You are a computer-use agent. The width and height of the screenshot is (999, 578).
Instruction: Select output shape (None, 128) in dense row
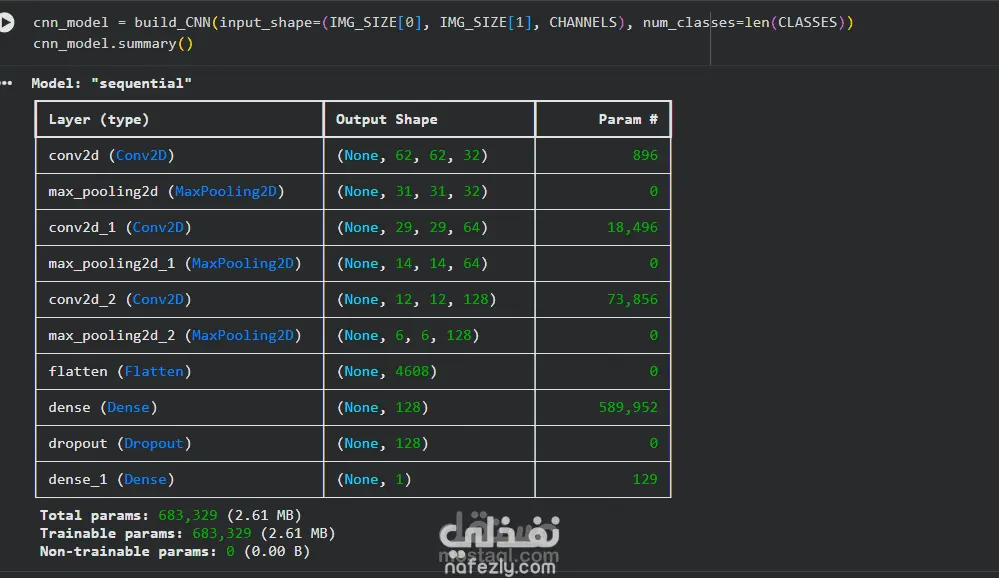point(382,408)
